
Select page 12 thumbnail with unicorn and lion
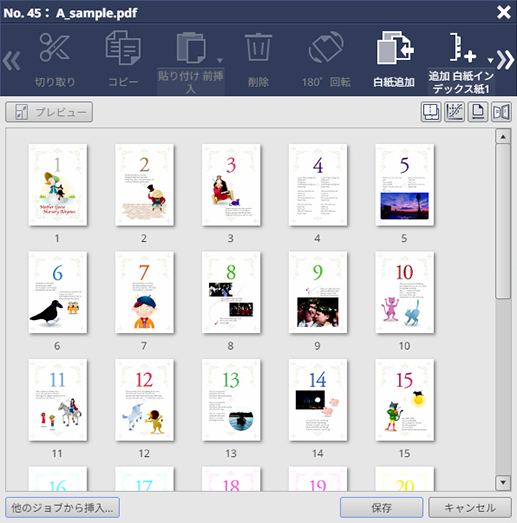tap(144, 400)
